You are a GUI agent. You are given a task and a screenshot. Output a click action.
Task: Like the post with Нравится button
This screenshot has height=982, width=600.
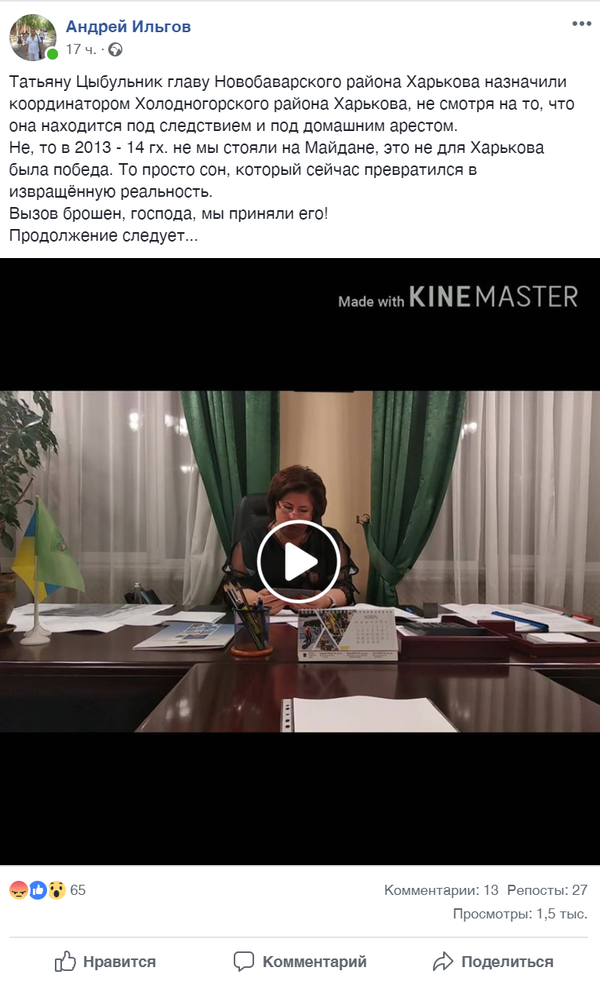point(105,961)
